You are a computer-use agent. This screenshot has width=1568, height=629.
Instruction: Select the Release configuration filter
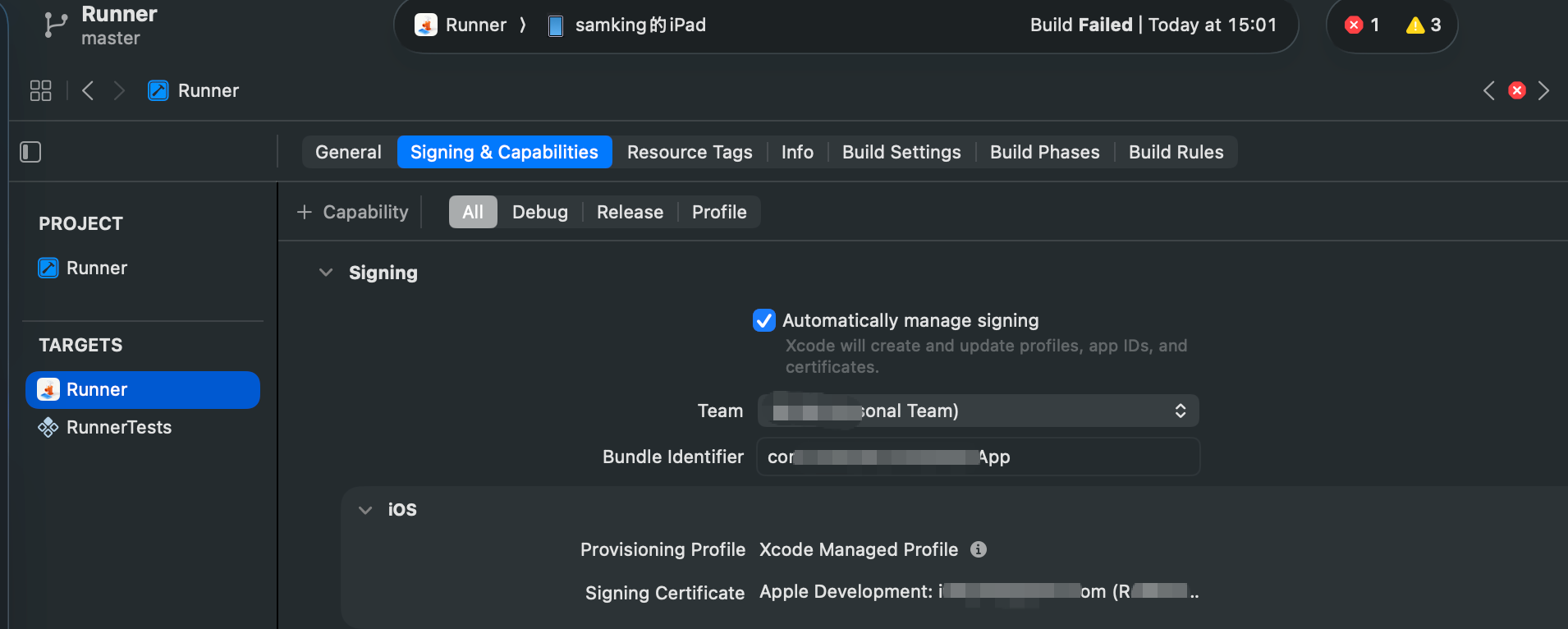click(630, 212)
